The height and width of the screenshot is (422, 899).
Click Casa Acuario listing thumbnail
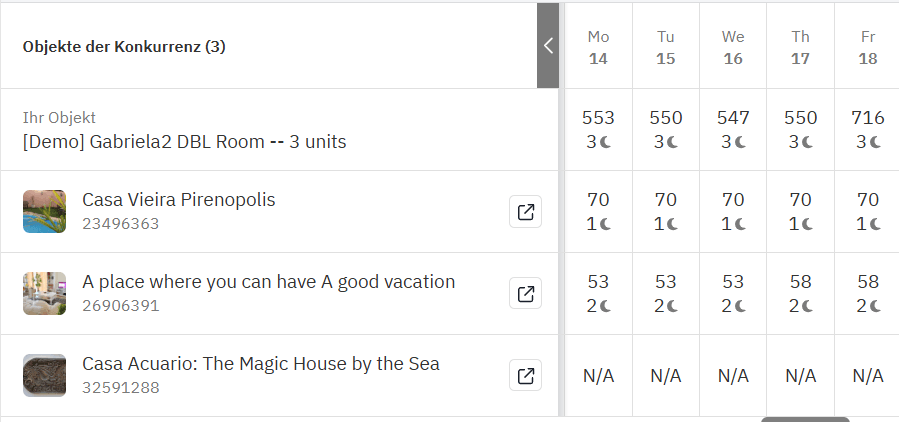click(x=44, y=376)
